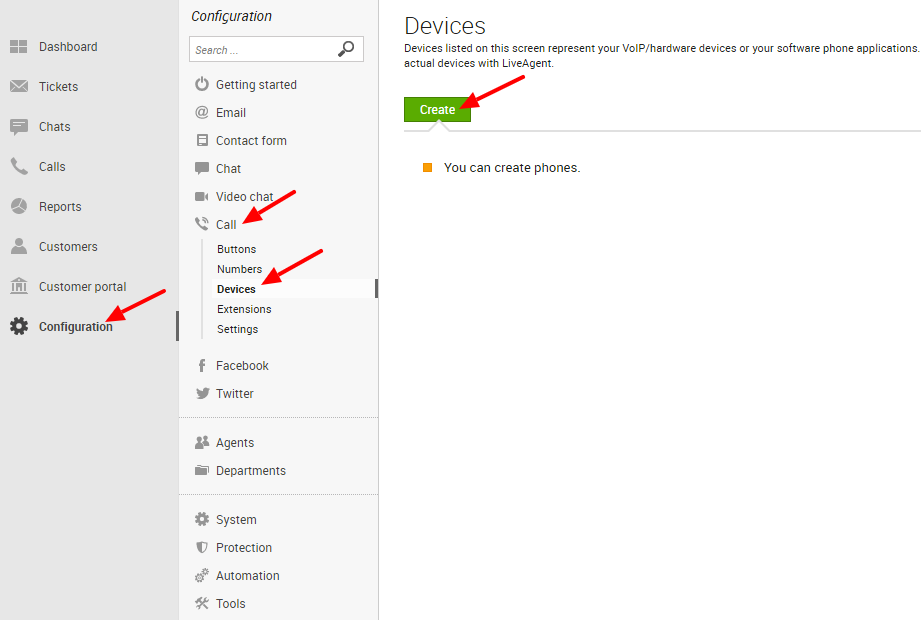Open the Numbers submenu item

click(240, 269)
